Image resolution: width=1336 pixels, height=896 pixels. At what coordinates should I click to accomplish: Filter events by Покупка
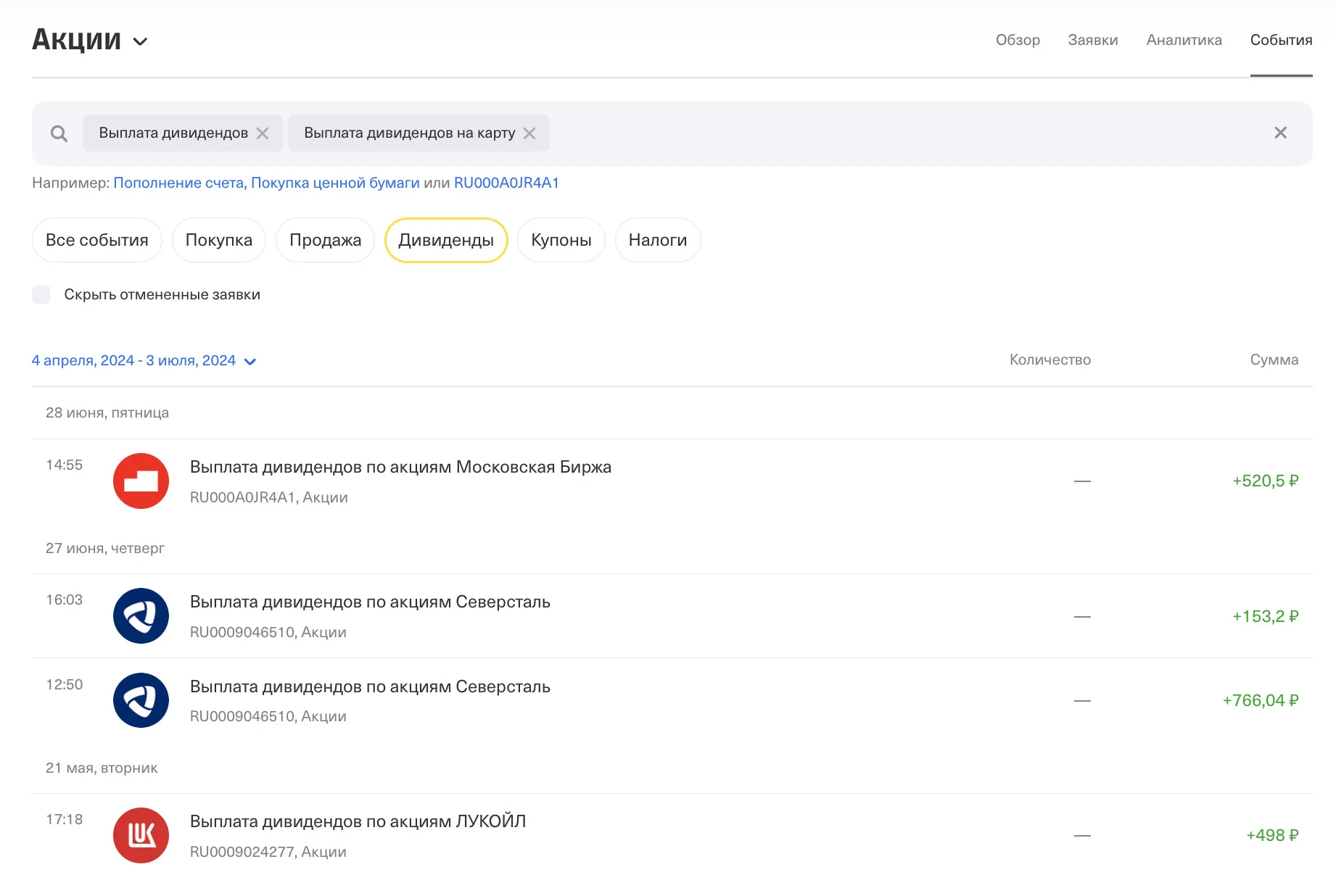pyautogui.click(x=219, y=240)
